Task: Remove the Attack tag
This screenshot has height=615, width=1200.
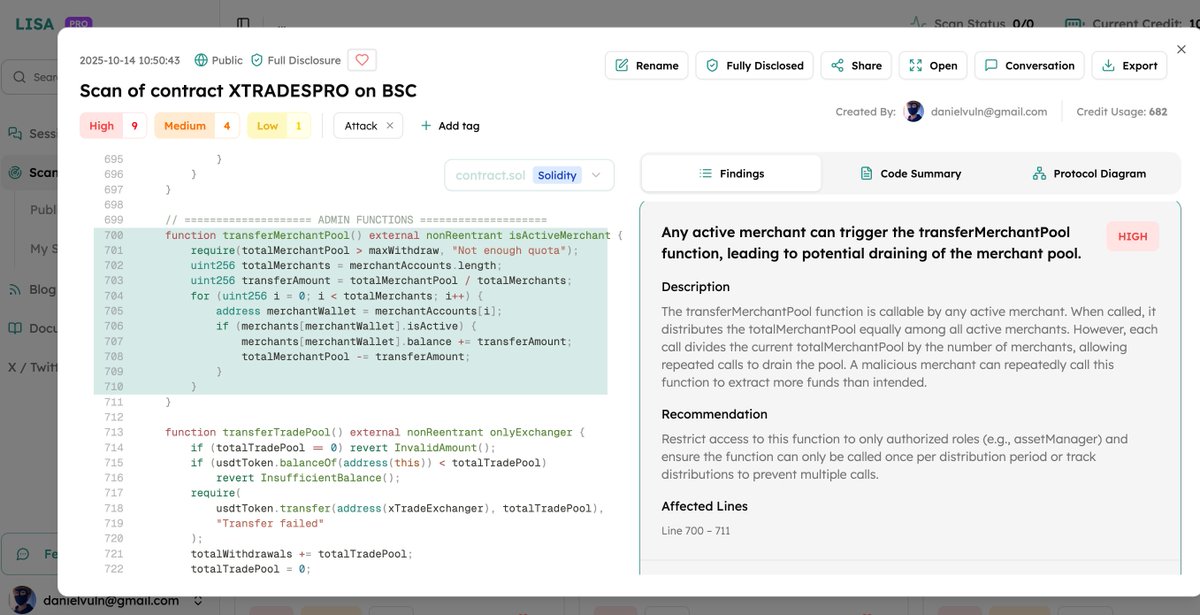Action: point(390,126)
